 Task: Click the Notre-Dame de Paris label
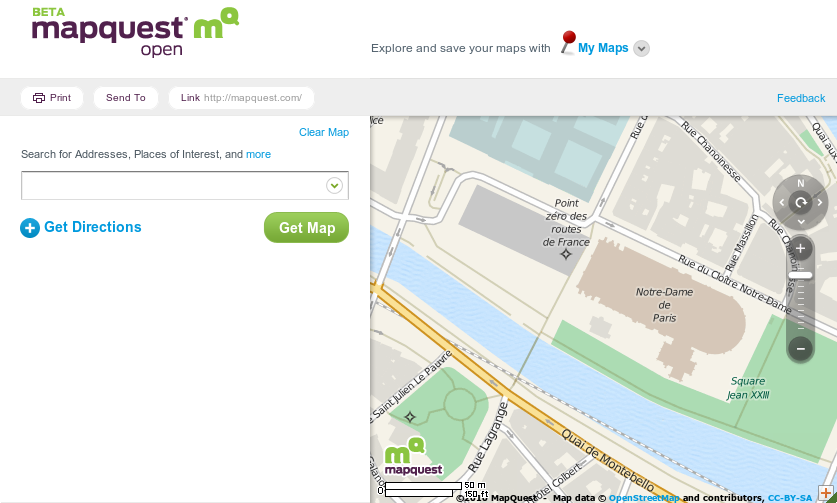(664, 305)
